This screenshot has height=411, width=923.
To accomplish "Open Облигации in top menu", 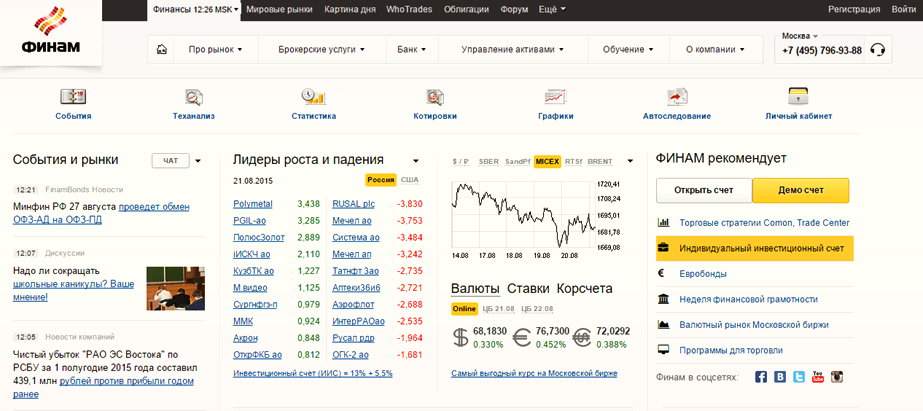I will click(x=466, y=9).
